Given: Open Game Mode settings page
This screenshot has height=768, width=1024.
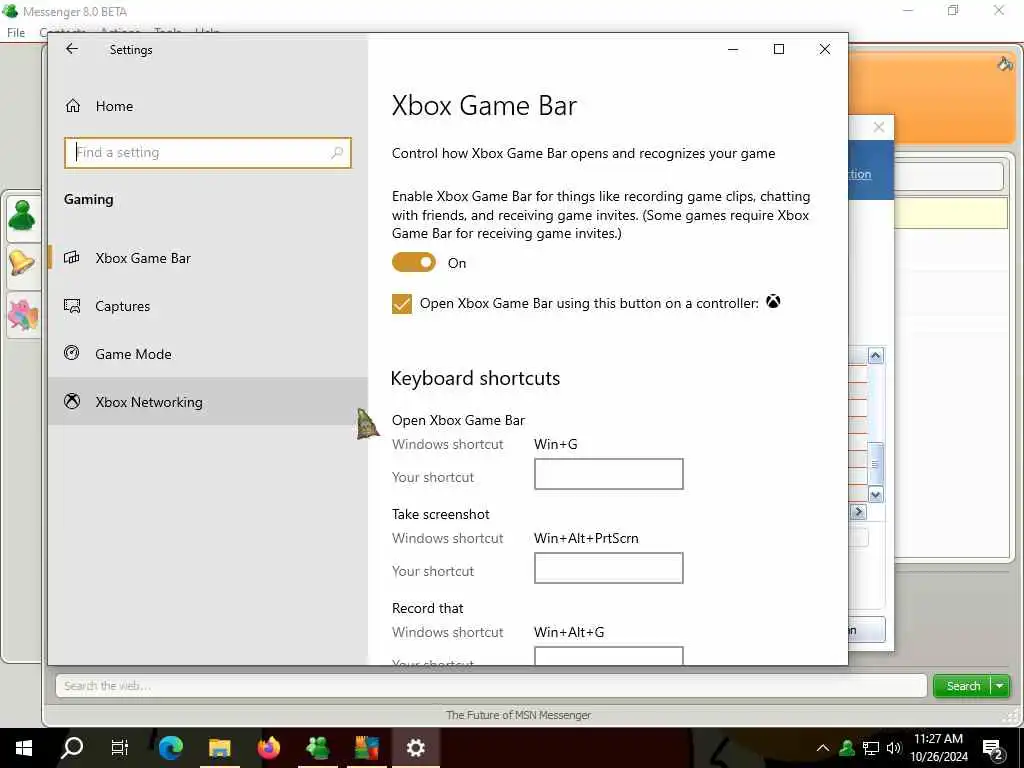Looking at the screenshot, I should tap(208, 354).
